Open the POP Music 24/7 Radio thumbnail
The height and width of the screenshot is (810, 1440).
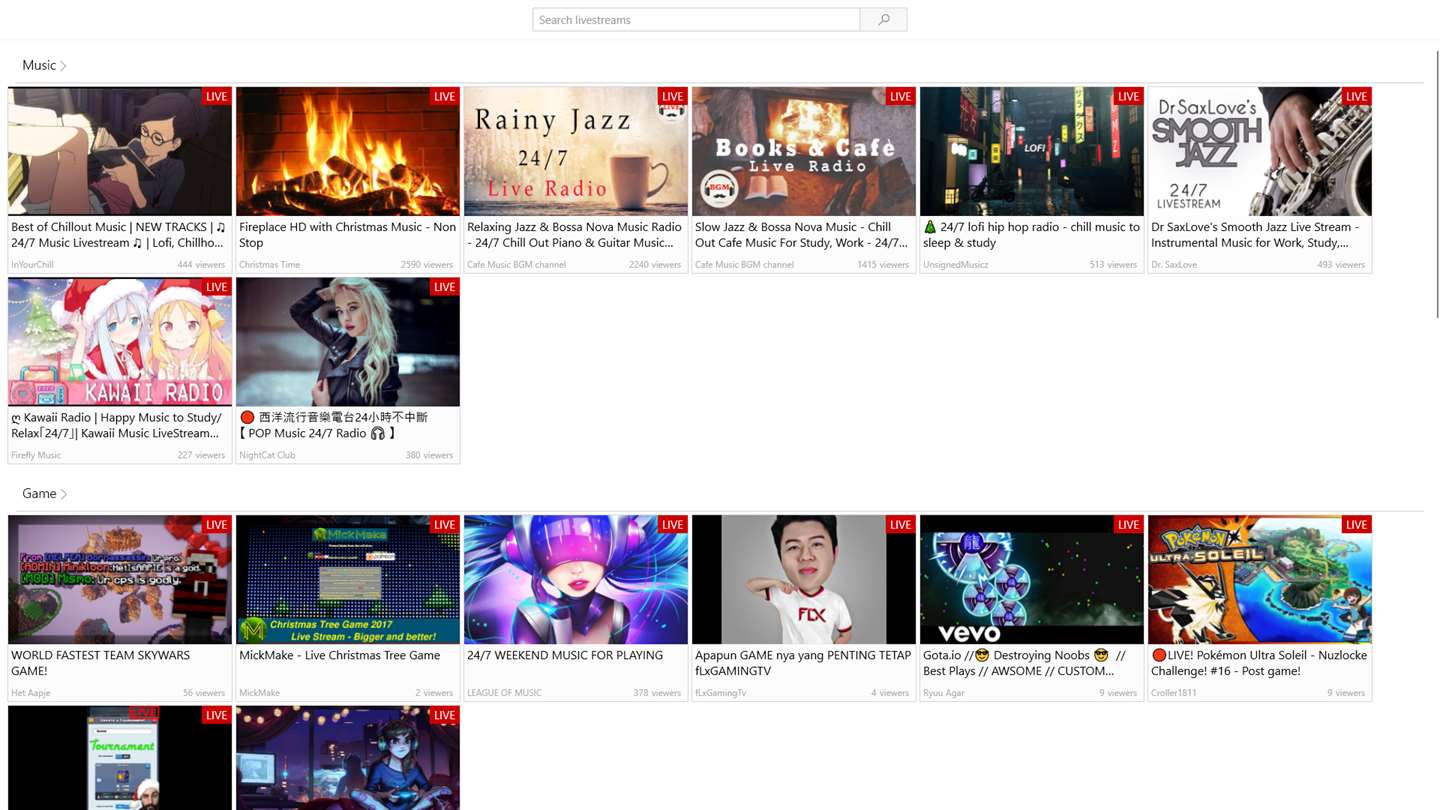click(x=348, y=342)
